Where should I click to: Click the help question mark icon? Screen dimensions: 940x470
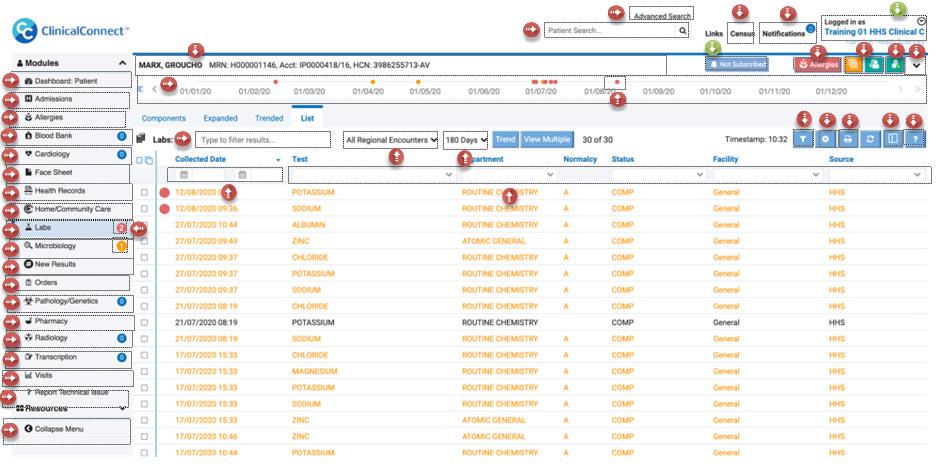tap(915, 139)
